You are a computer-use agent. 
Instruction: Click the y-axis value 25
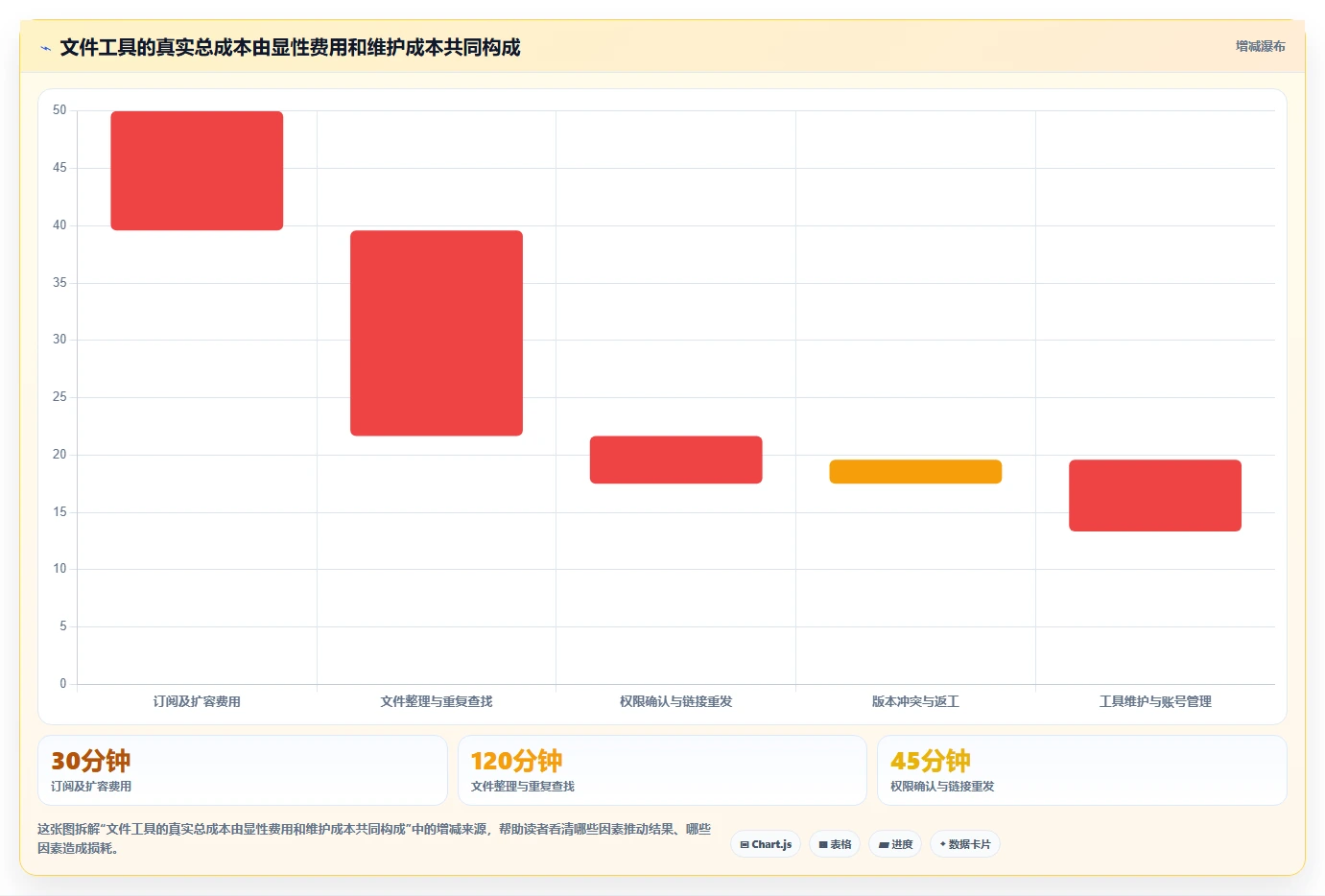[x=59, y=397]
